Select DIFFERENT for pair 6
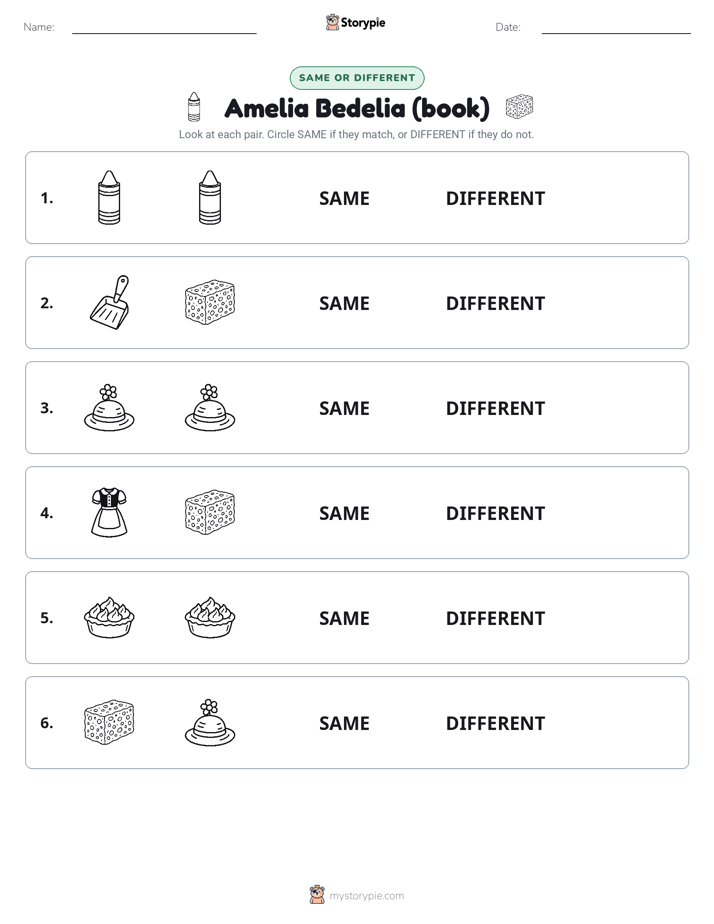 [x=495, y=723]
